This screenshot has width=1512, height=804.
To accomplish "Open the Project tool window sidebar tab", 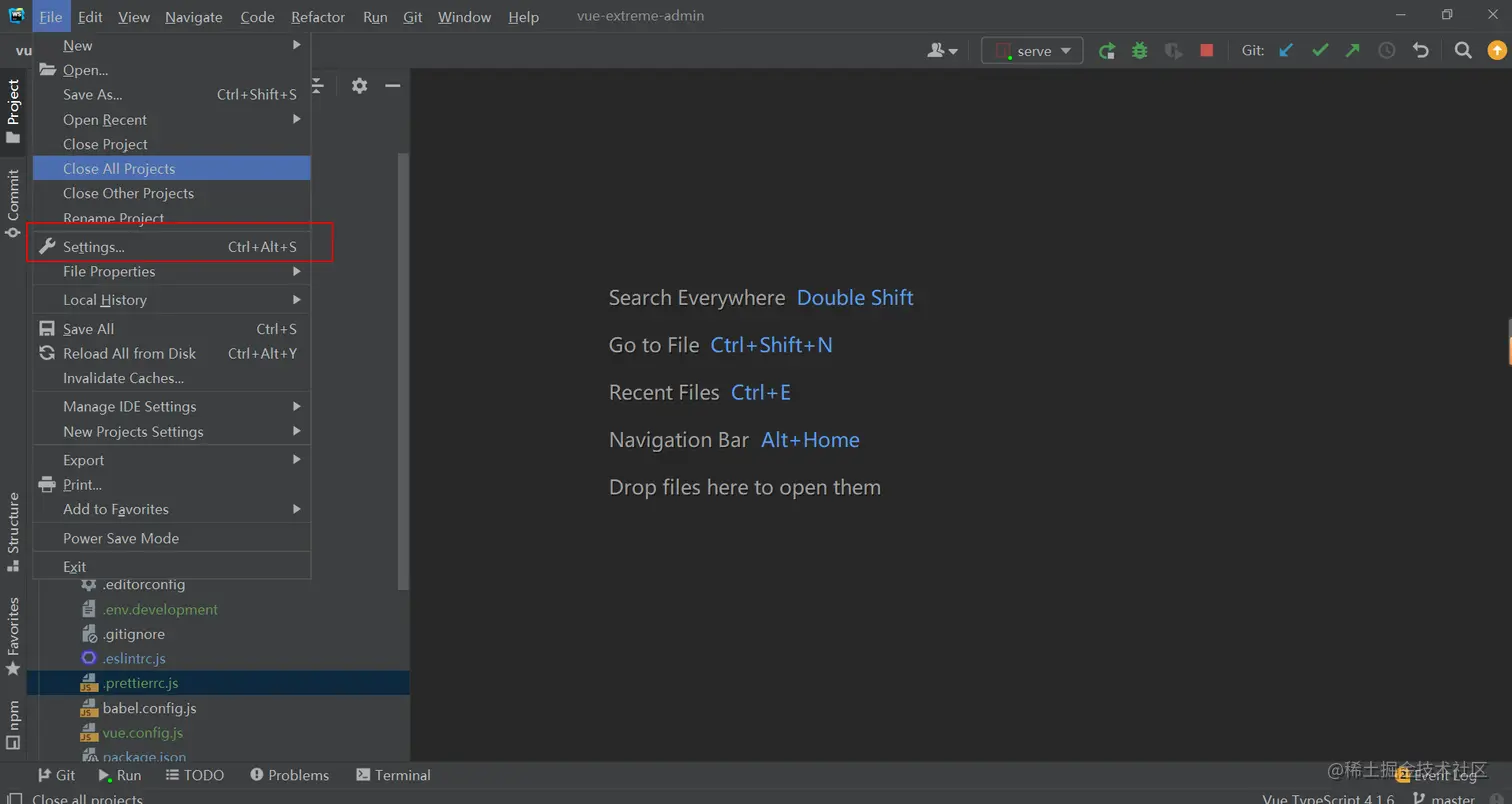I will pyautogui.click(x=13, y=111).
